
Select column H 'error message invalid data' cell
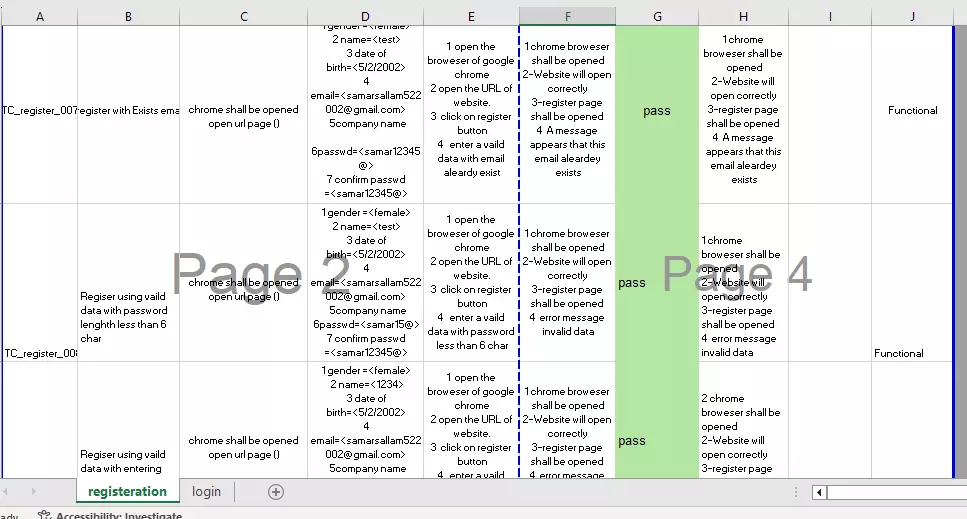743,282
